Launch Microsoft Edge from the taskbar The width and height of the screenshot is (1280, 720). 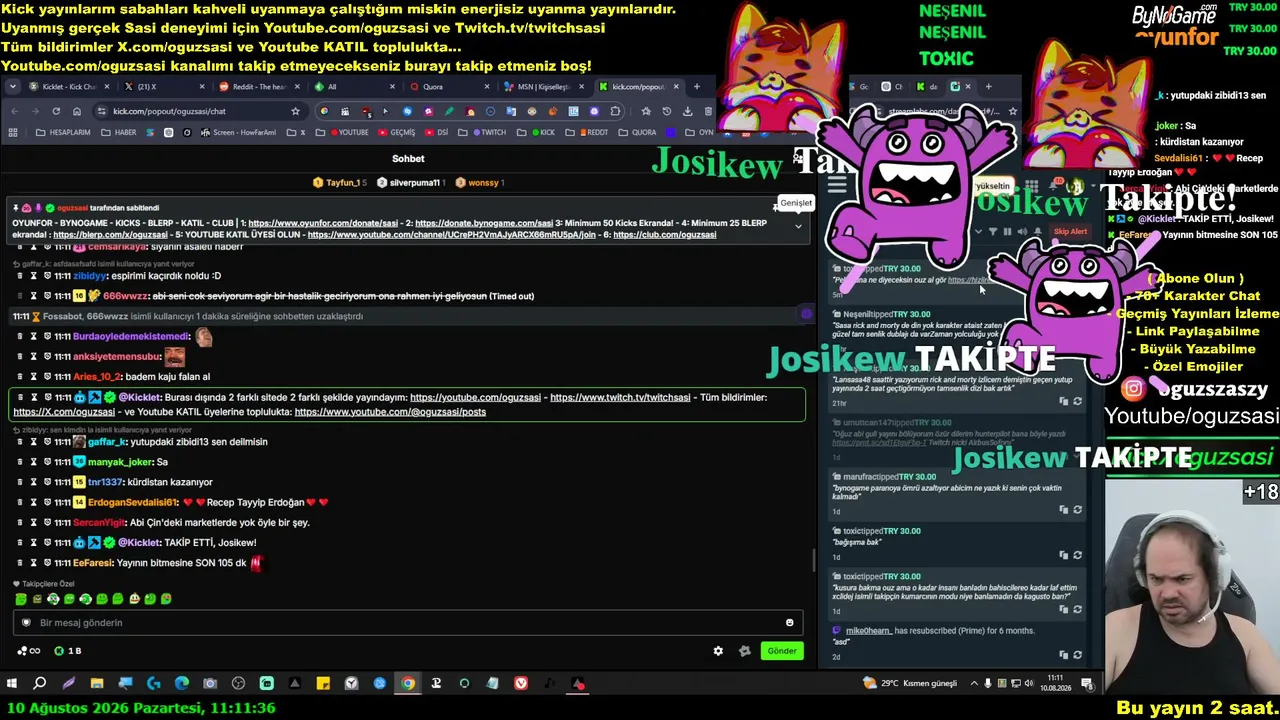tap(182, 684)
